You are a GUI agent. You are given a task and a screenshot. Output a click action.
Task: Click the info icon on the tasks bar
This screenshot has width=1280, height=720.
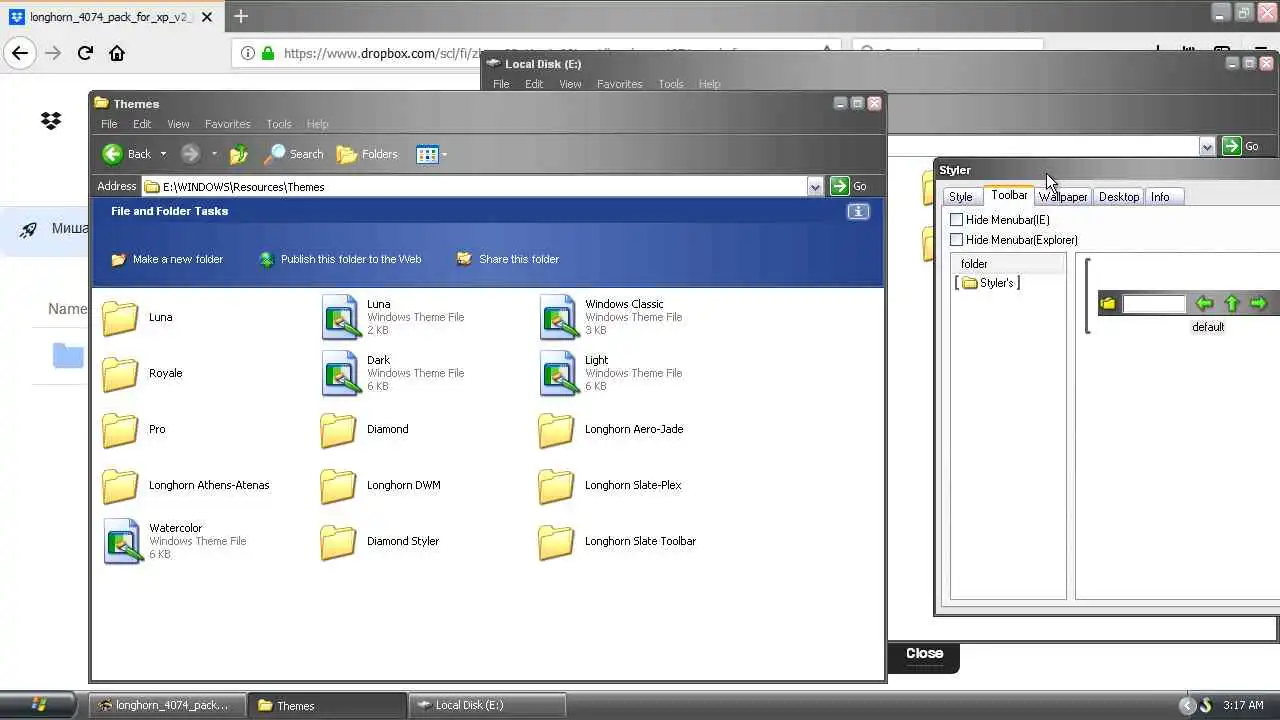tap(858, 211)
